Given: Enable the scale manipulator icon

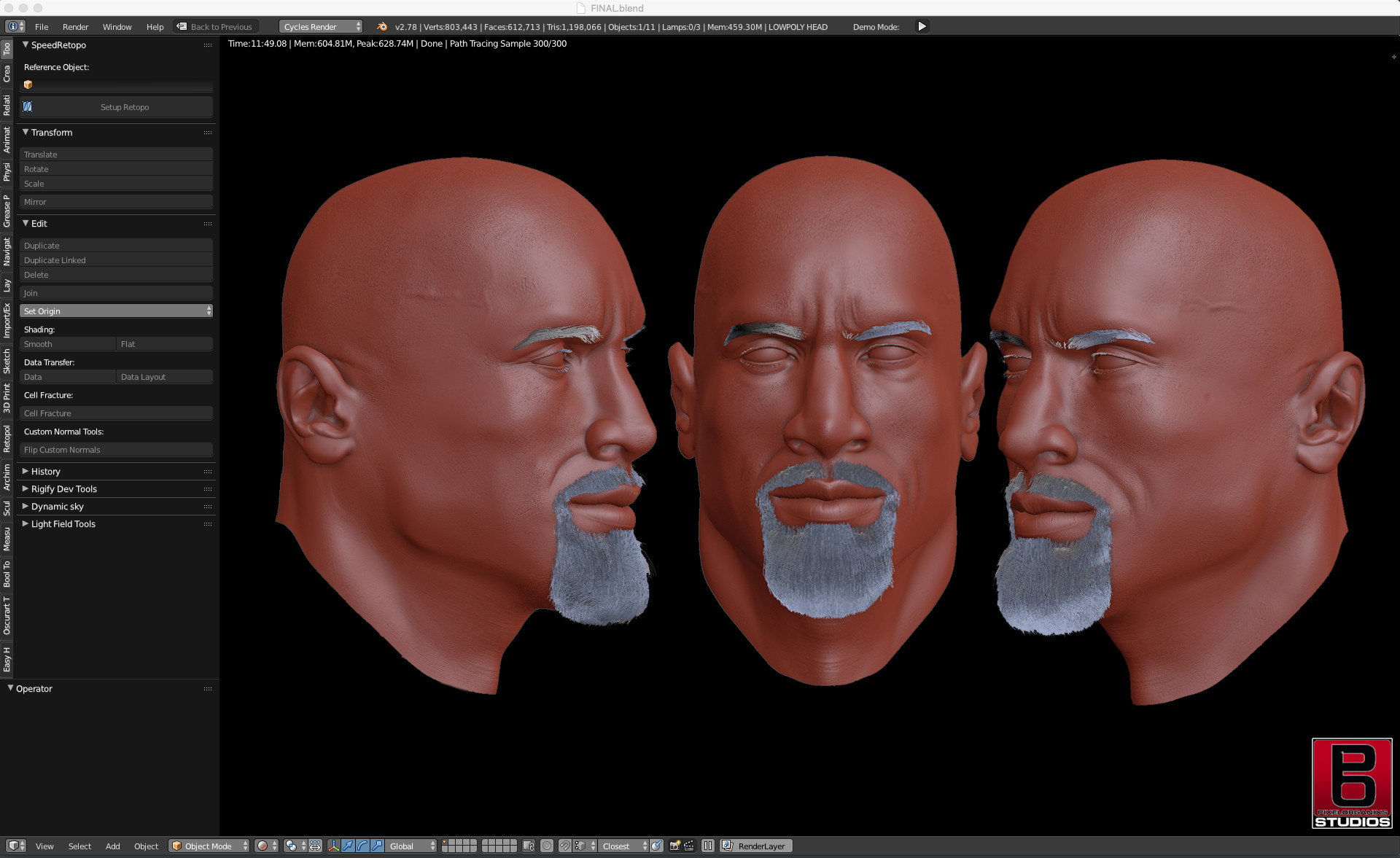Looking at the screenshot, I should coord(378,846).
